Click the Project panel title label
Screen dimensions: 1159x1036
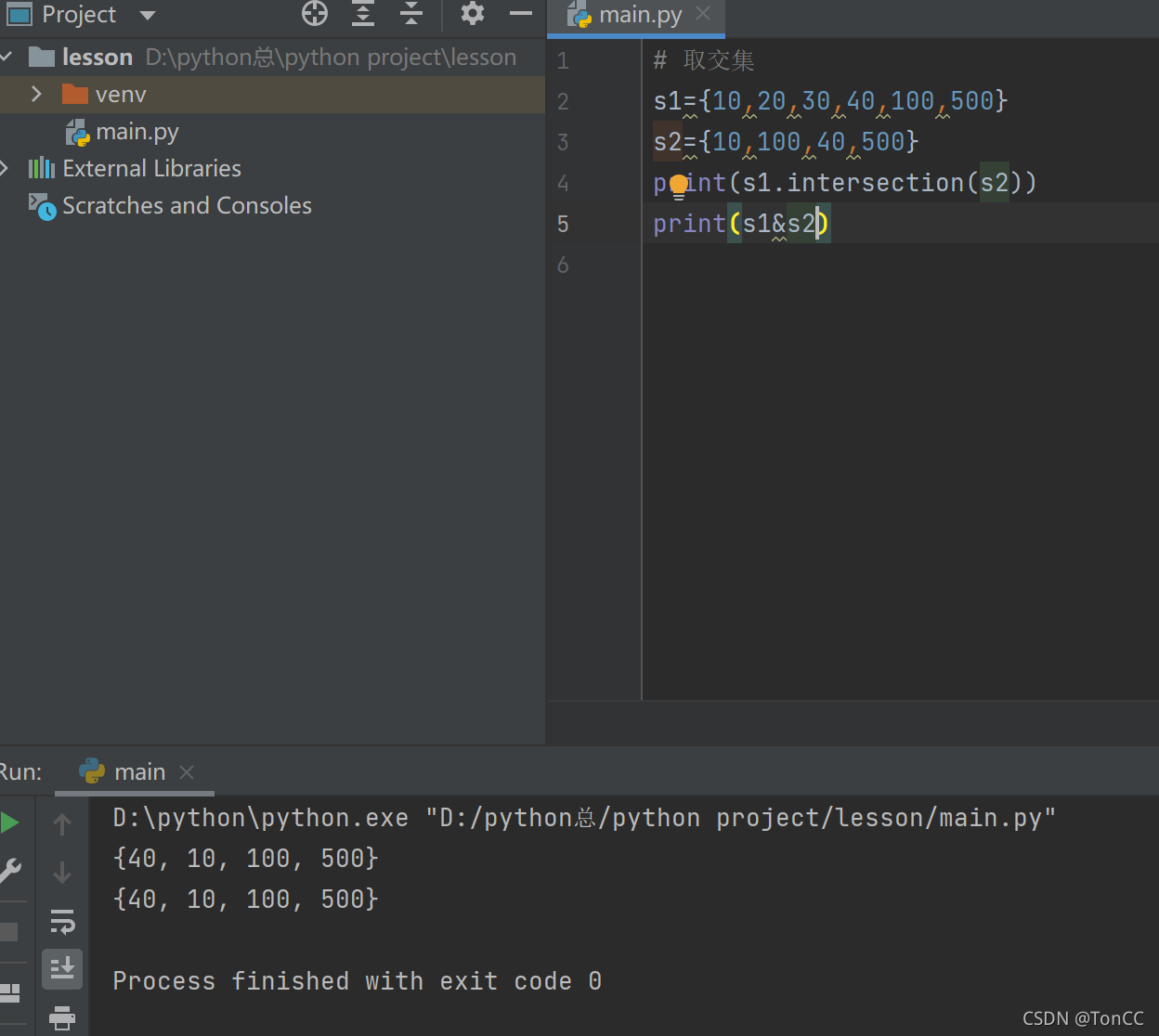(79, 15)
